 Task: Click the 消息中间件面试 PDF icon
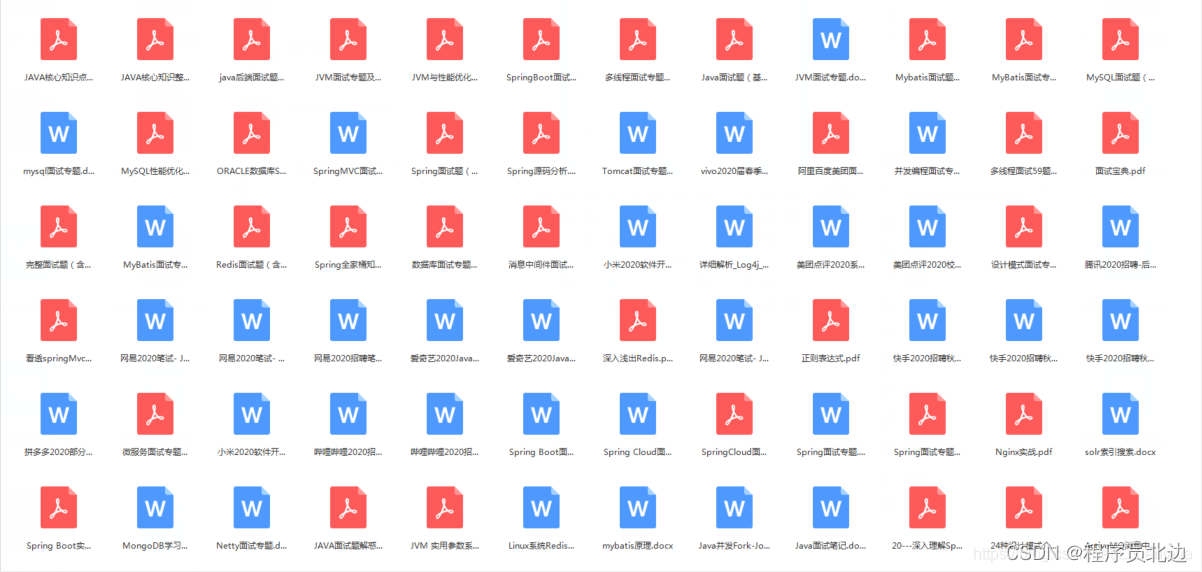pos(542,227)
